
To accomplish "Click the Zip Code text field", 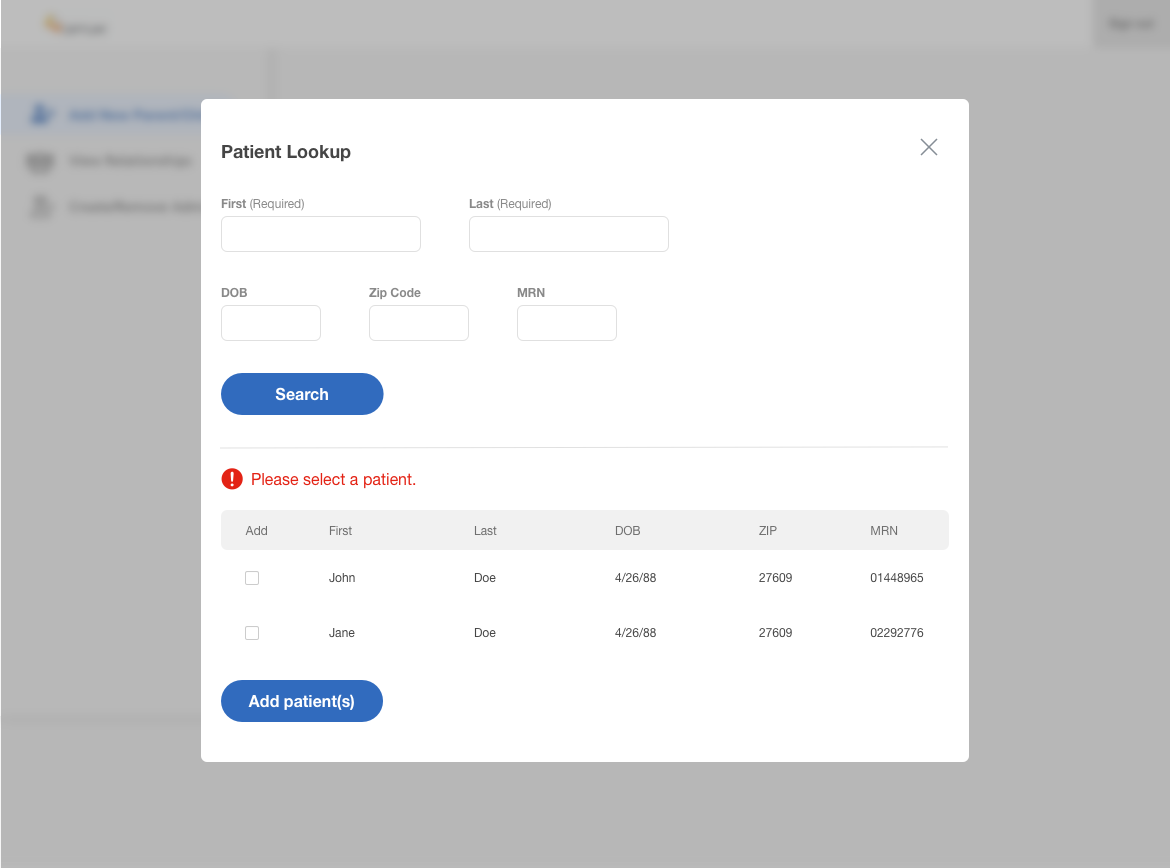I will (418, 323).
